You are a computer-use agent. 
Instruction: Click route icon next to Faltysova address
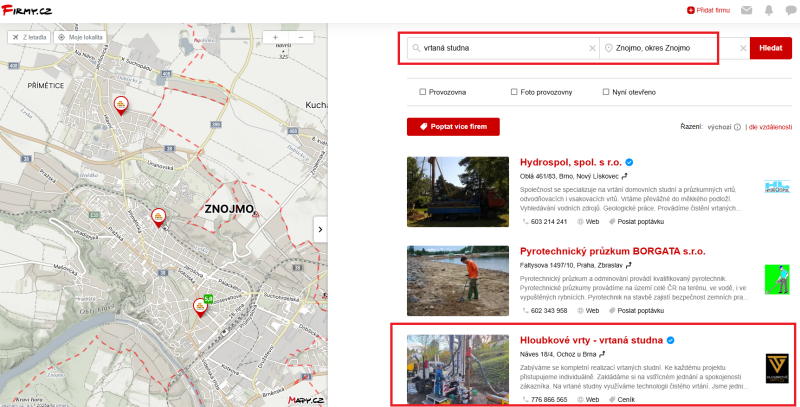629,265
